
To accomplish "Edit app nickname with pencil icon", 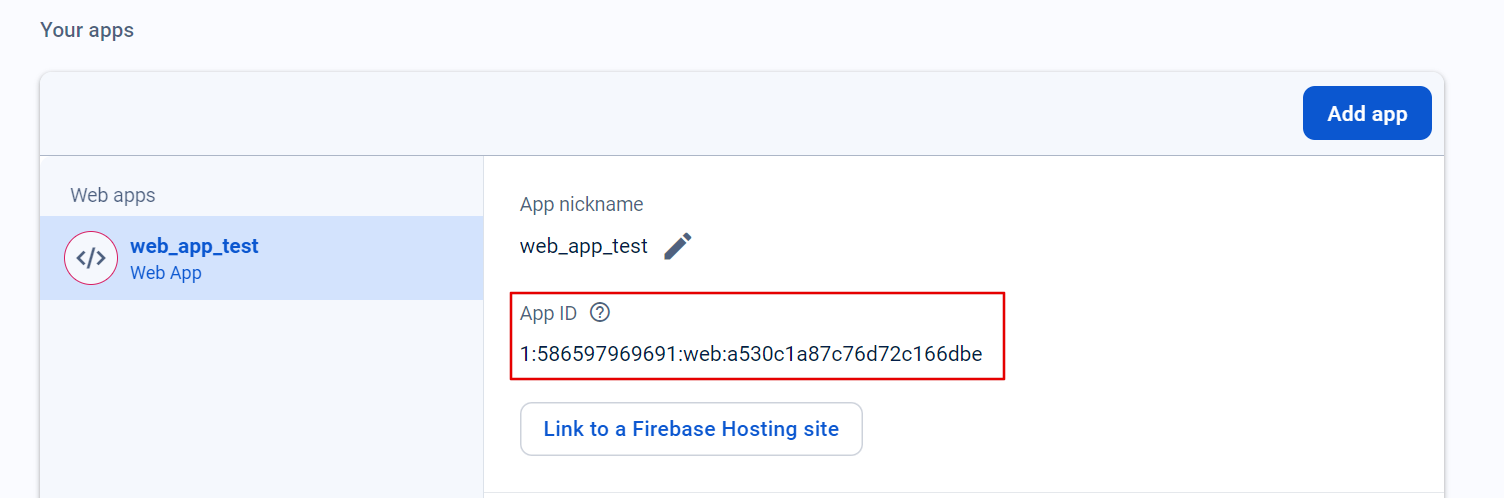I will 678,246.
